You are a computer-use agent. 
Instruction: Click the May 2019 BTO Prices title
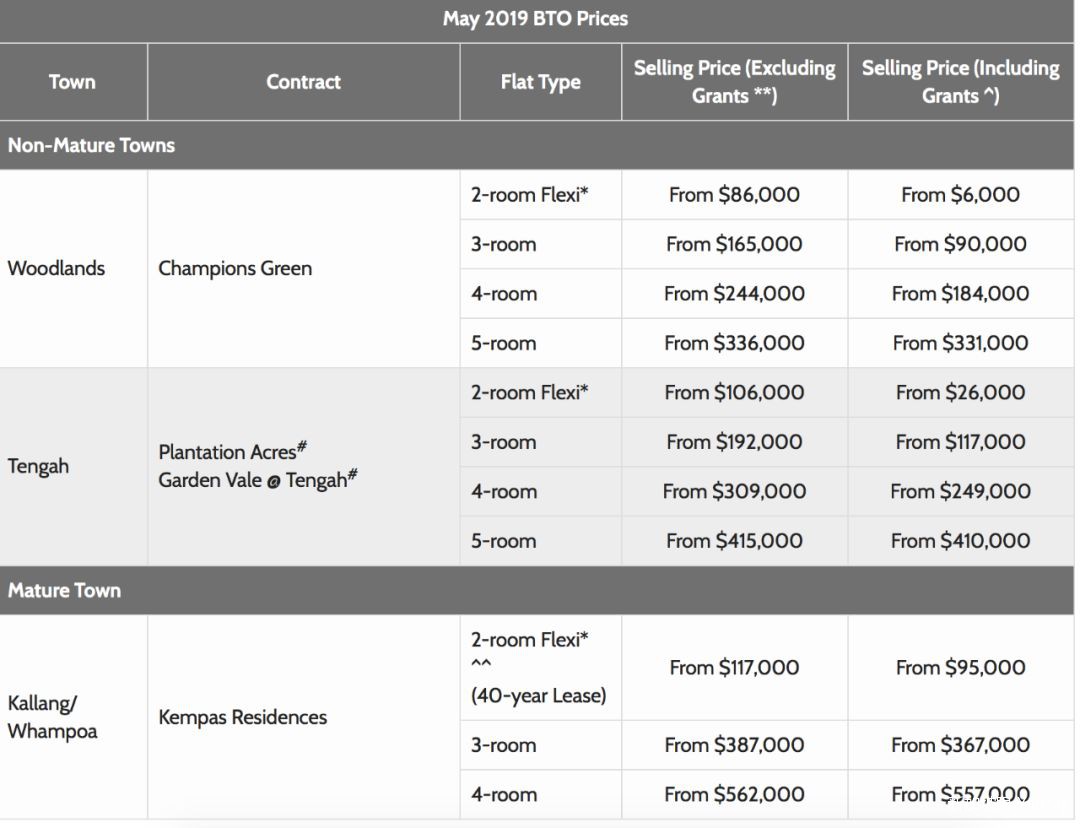point(535,19)
